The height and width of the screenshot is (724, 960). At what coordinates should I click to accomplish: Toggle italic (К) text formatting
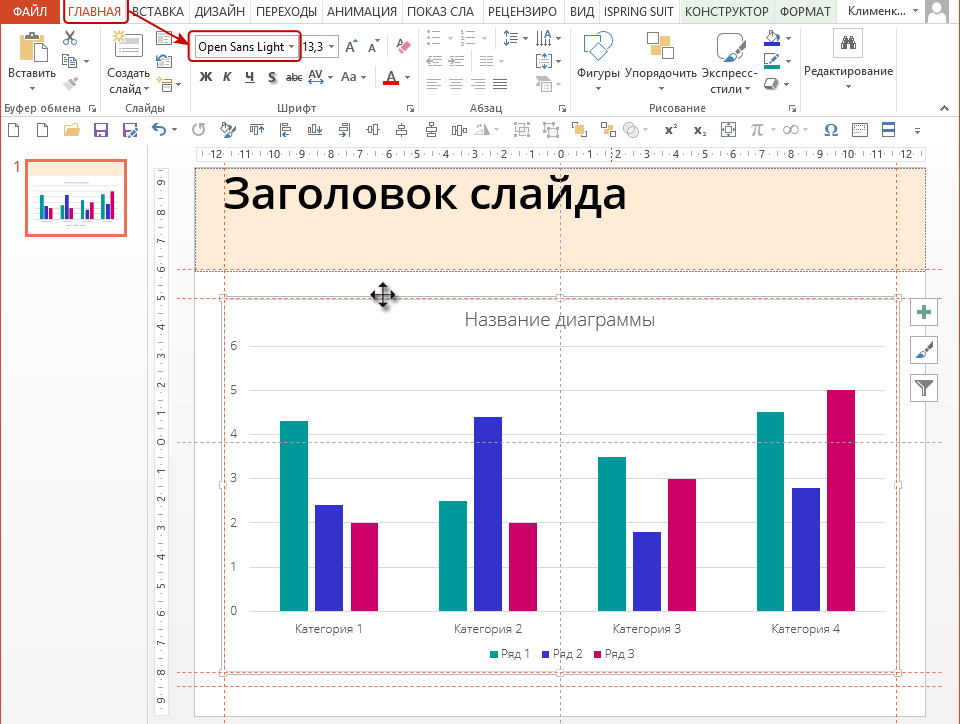click(227, 77)
